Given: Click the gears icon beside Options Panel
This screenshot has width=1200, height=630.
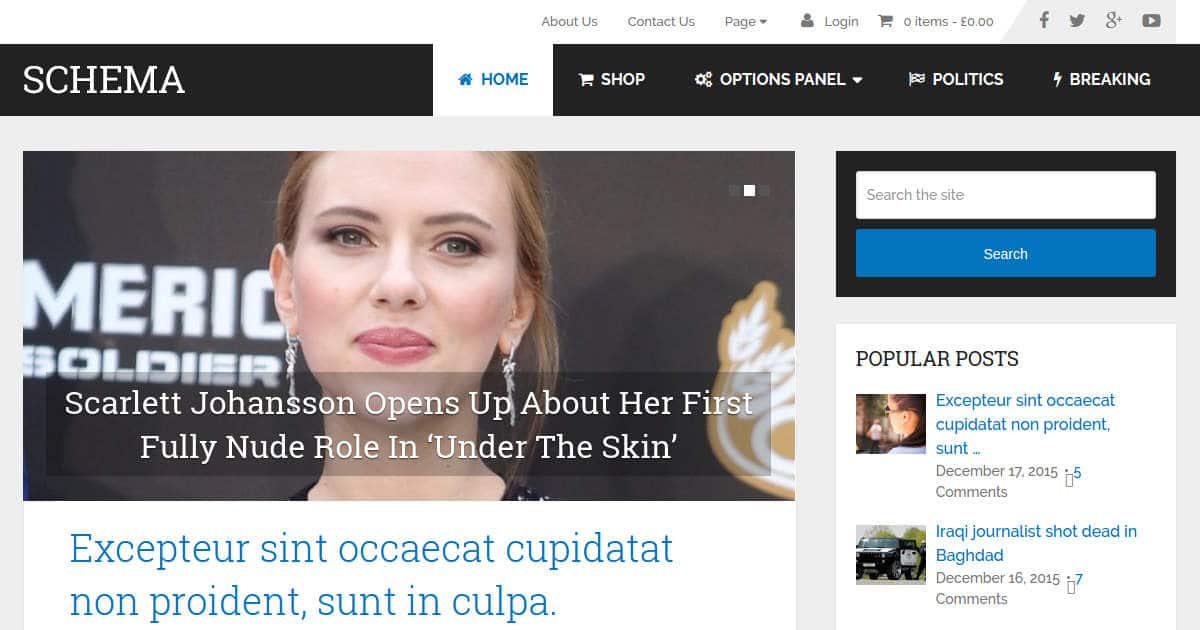Looking at the screenshot, I should (x=703, y=80).
